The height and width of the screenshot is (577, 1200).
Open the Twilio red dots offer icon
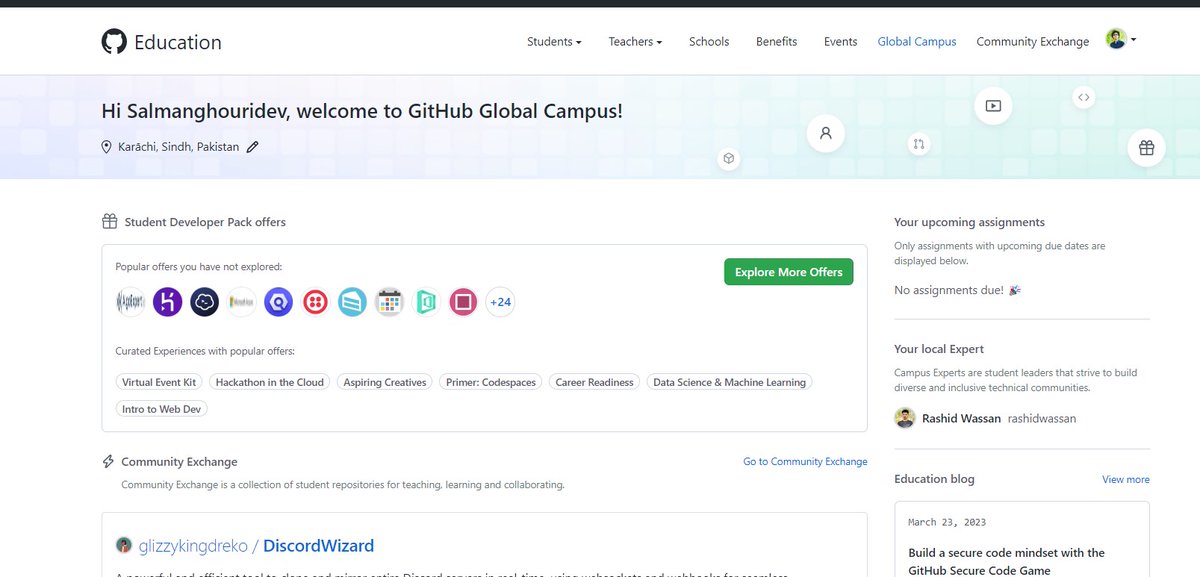point(315,302)
